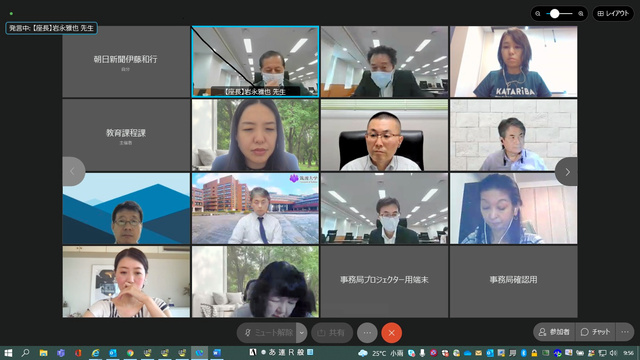The height and width of the screenshot is (360, 640).
Task: Open Microsoft Teams from the taskbar
Action: tap(61, 353)
